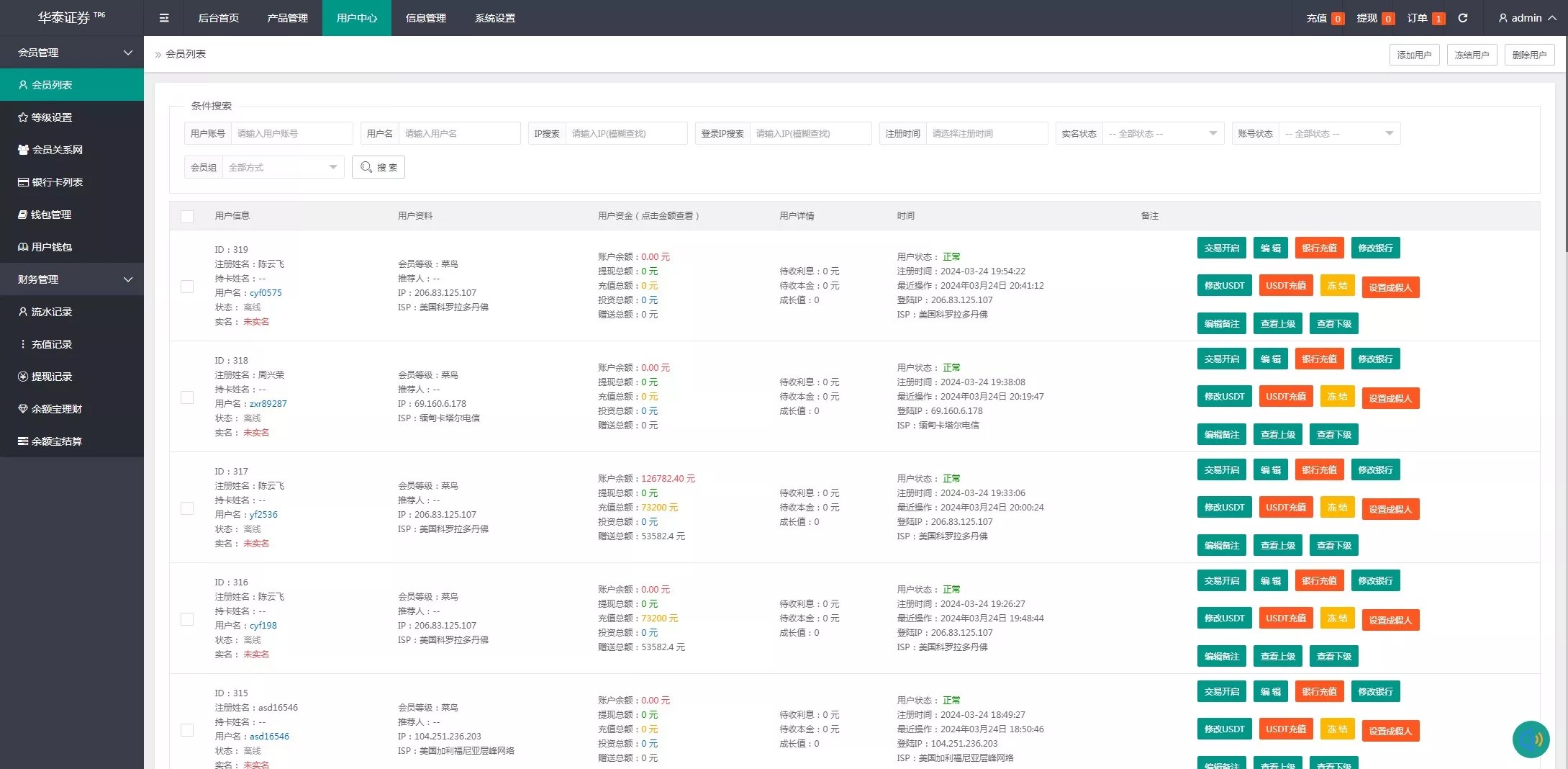The width and height of the screenshot is (1568, 769).
Task: Open the floating sound widget icon
Action: coord(1531,739)
